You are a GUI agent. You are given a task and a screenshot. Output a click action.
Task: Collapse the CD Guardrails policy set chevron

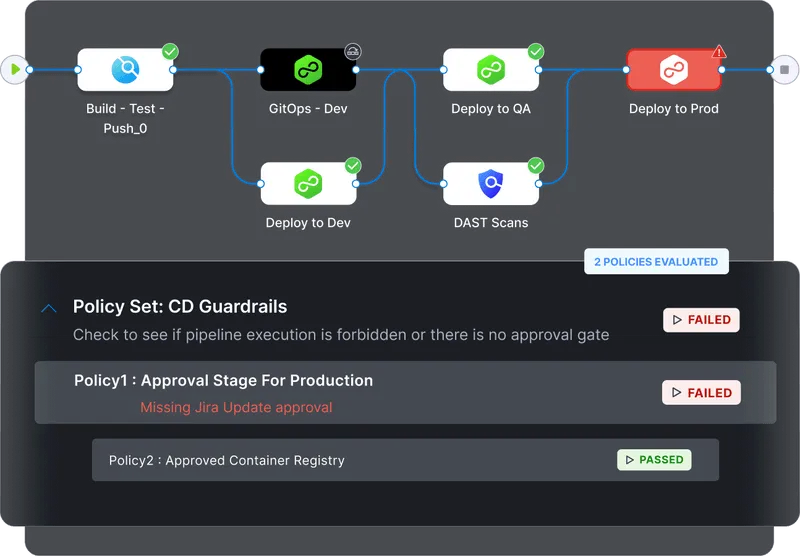click(49, 308)
